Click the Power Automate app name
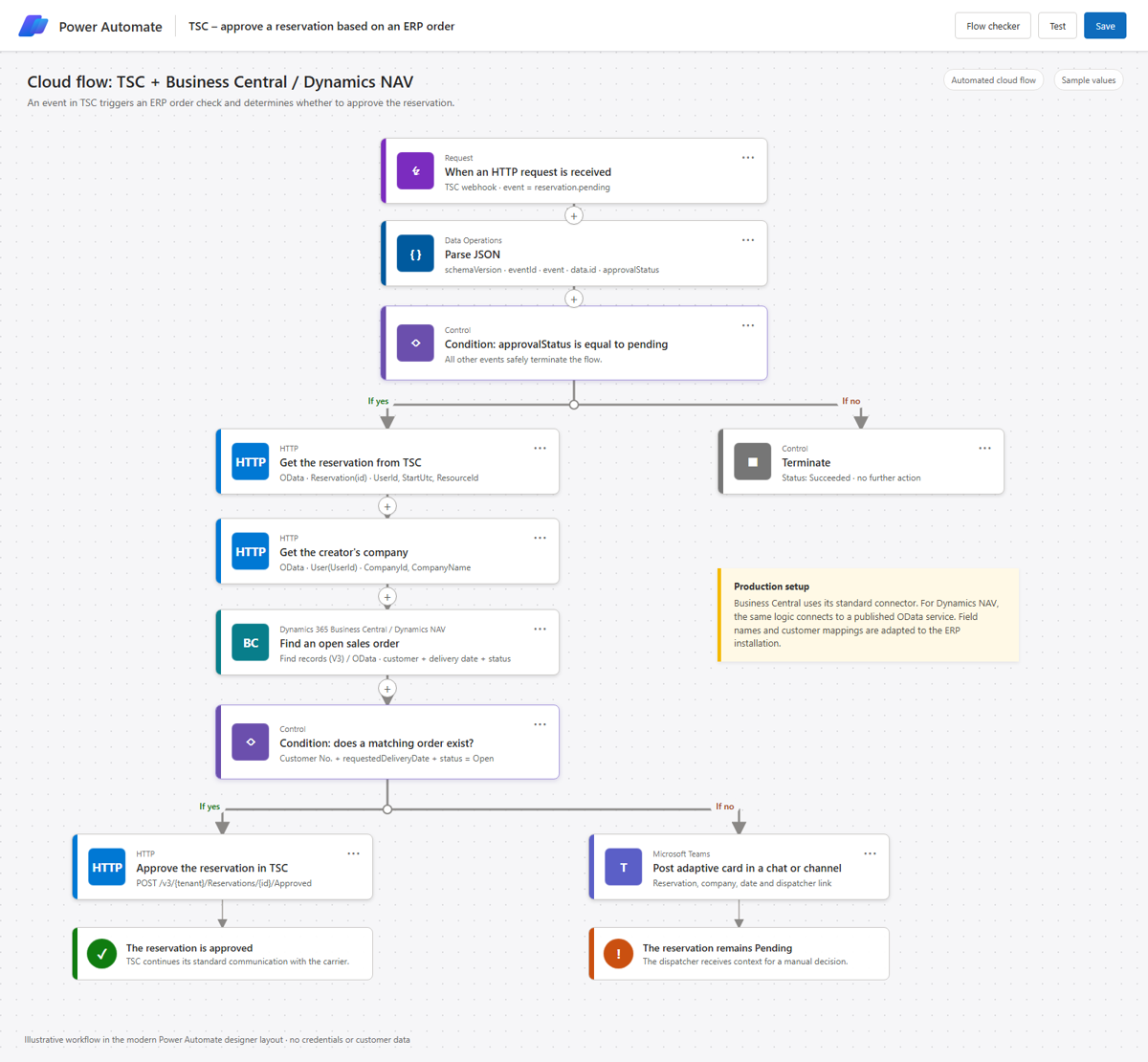Viewport: 1148px width, 1062px height. (111, 27)
